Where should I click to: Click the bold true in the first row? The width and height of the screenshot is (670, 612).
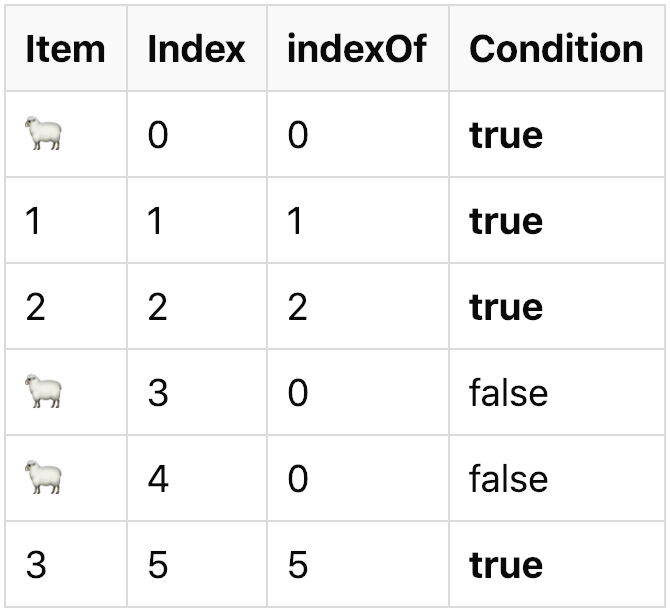point(506,135)
